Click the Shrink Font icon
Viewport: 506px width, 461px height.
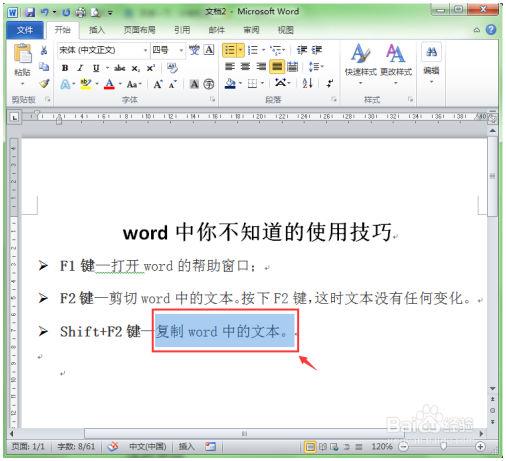click(x=172, y=84)
